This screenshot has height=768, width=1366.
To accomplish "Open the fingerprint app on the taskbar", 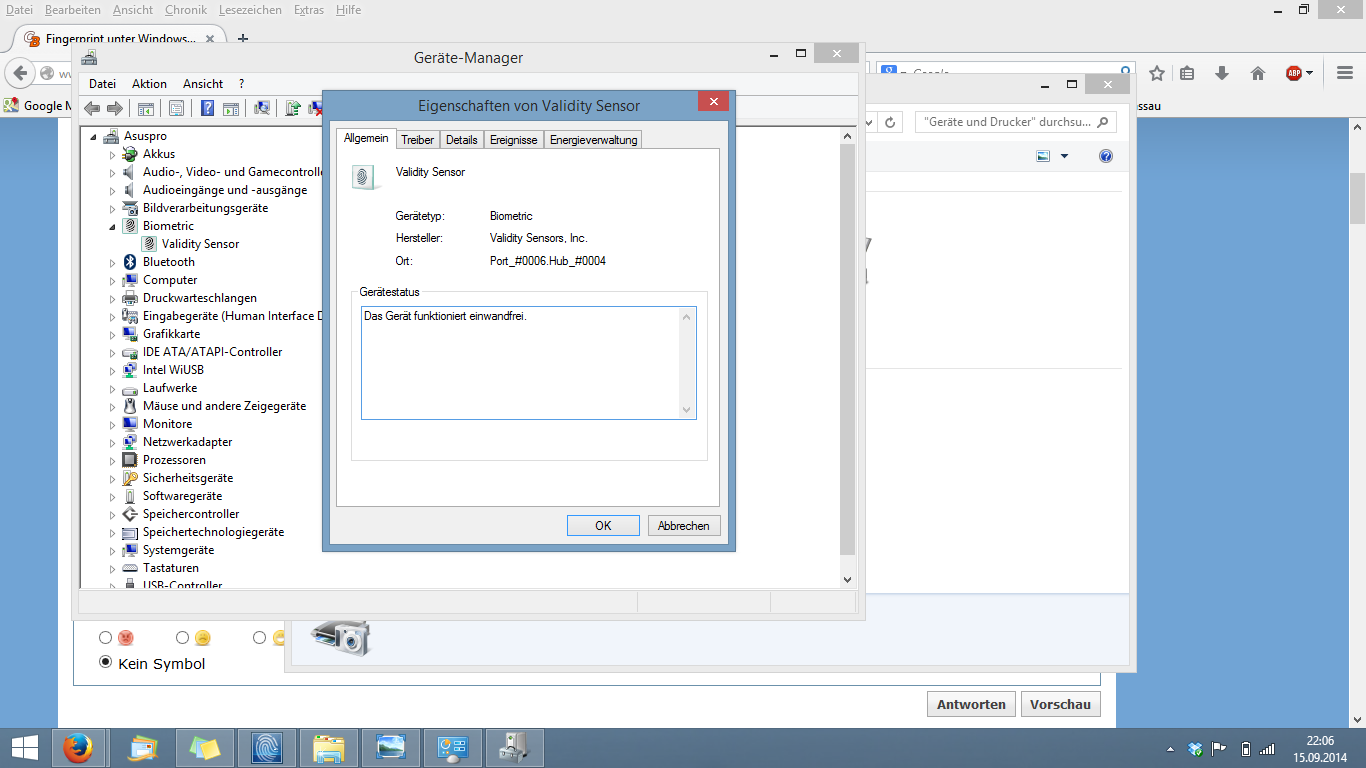I will coord(267,748).
